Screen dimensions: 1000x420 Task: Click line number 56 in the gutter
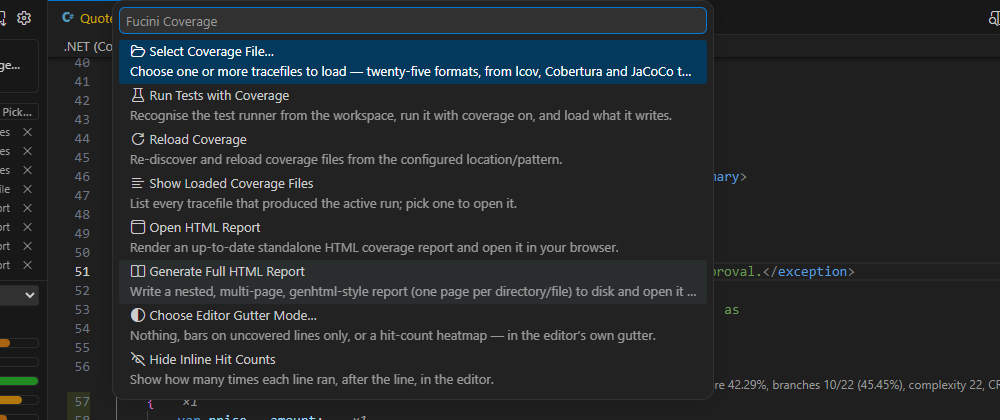[x=82, y=366]
